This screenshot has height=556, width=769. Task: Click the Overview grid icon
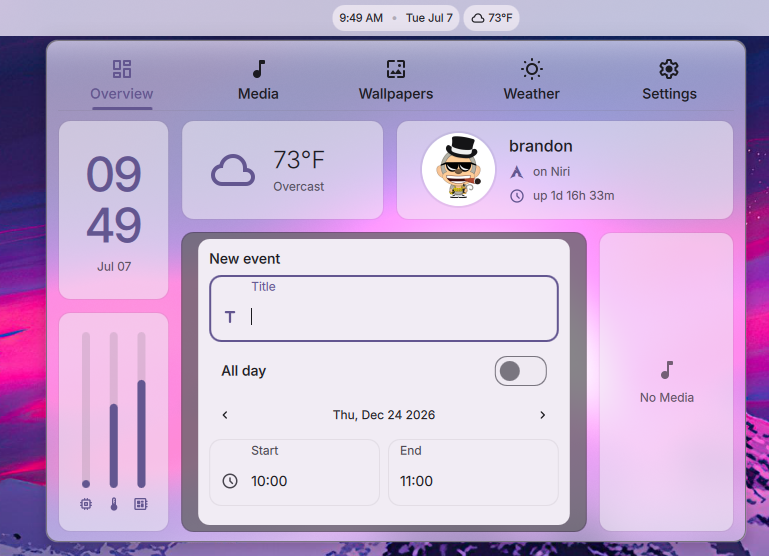pyautogui.click(x=122, y=69)
